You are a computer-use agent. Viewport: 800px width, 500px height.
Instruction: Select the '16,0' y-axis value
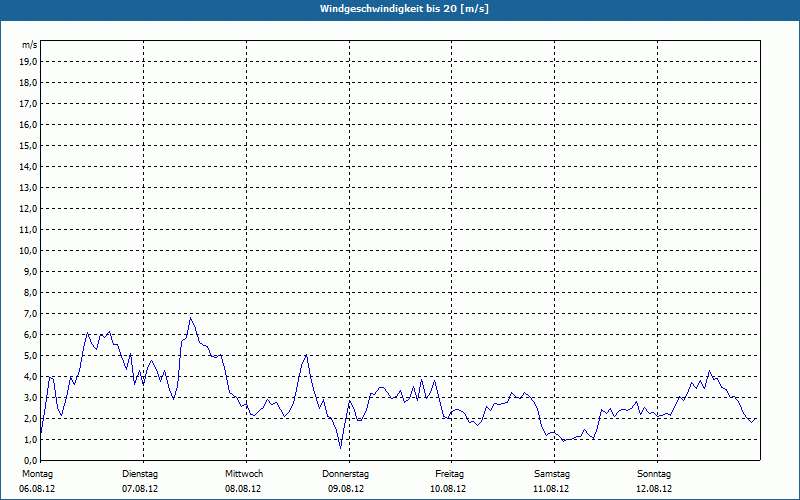coord(28,124)
